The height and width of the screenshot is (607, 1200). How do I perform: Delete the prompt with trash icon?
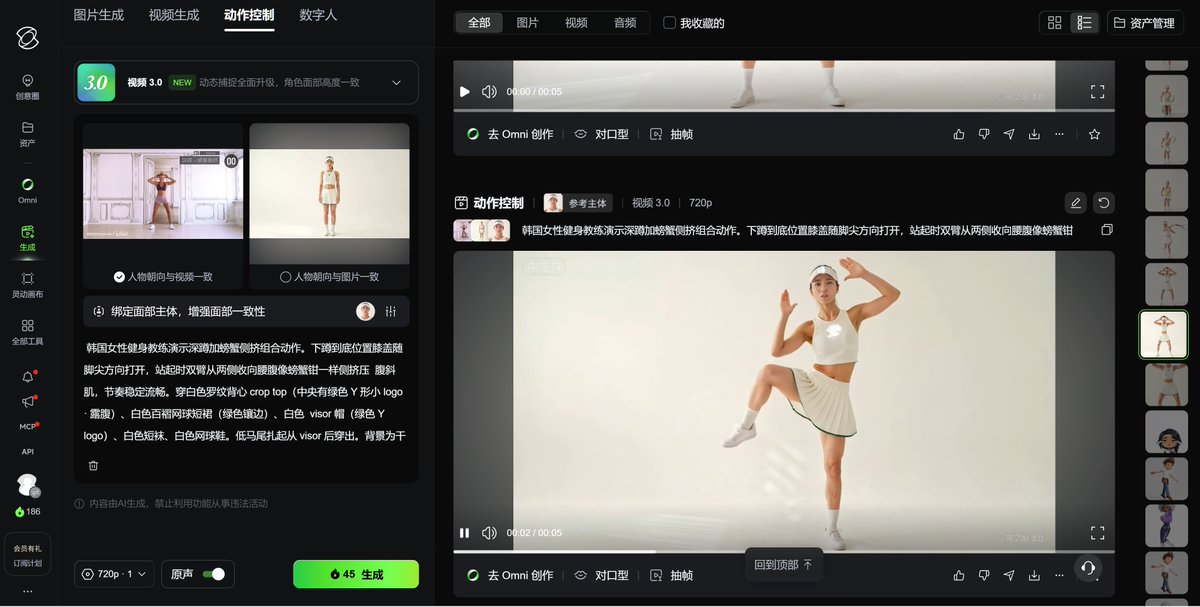[x=93, y=465]
